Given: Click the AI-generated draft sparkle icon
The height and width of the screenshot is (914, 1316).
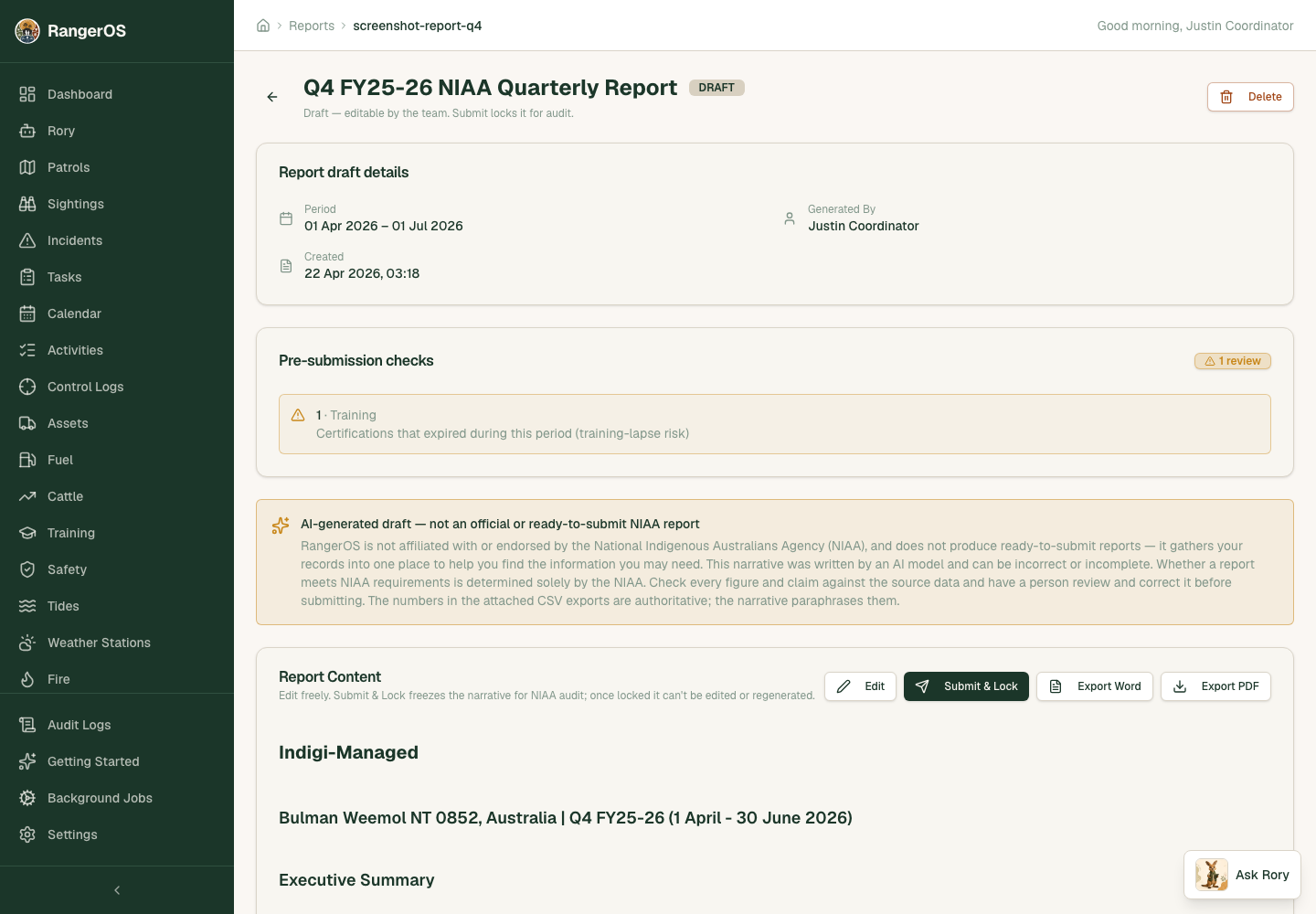Looking at the screenshot, I should [x=281, y=526].
